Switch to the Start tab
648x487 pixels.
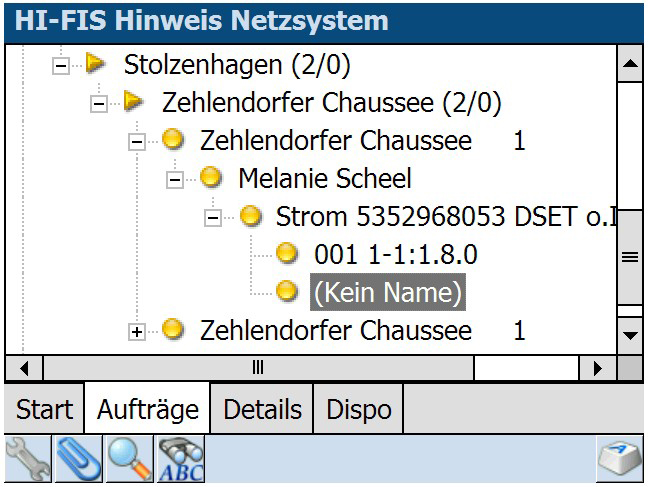point(44,409)
